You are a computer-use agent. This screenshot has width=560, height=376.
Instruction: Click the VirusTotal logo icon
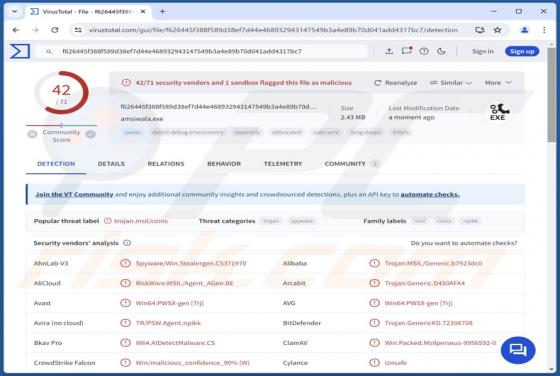20,51
